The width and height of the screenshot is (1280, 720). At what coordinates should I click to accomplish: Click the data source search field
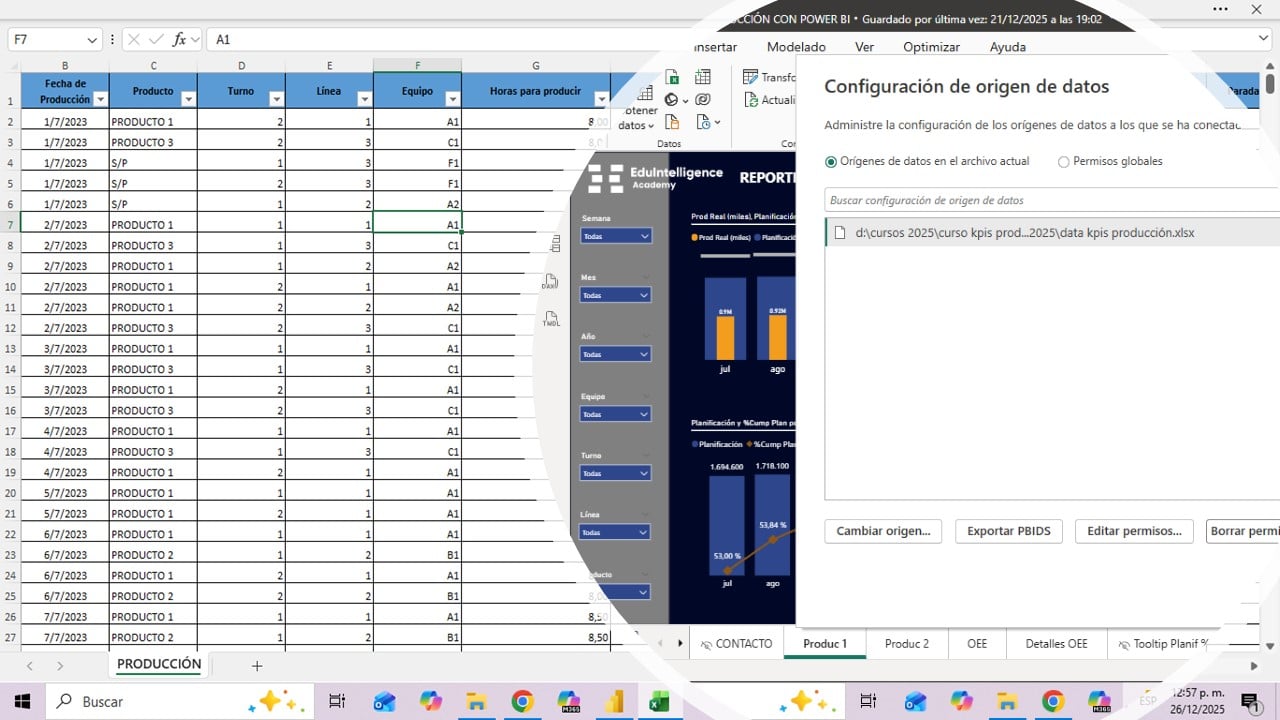pyautogui.click(x=1050, y=200)
